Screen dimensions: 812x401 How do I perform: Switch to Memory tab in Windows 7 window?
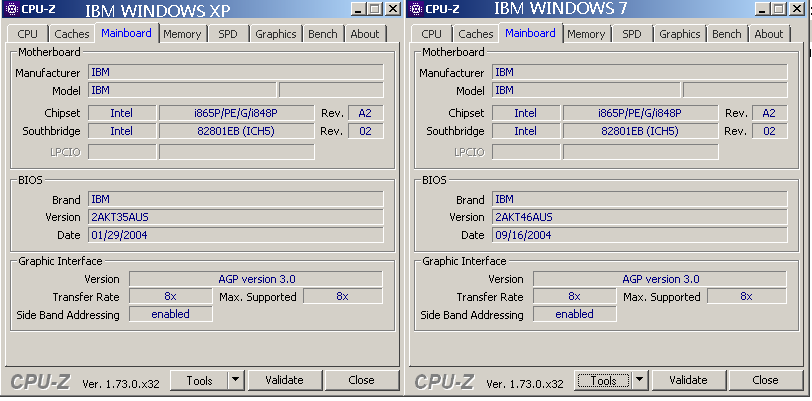pos(586,34)
